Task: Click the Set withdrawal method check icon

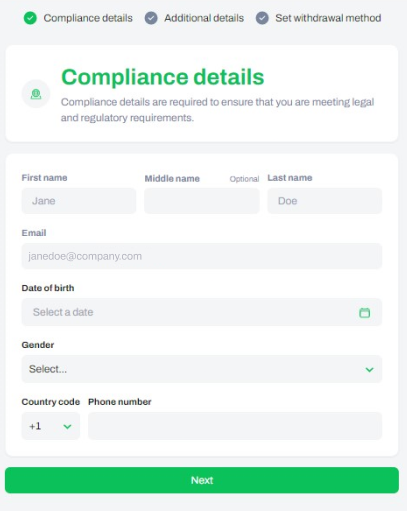Action: click(262, 18)
